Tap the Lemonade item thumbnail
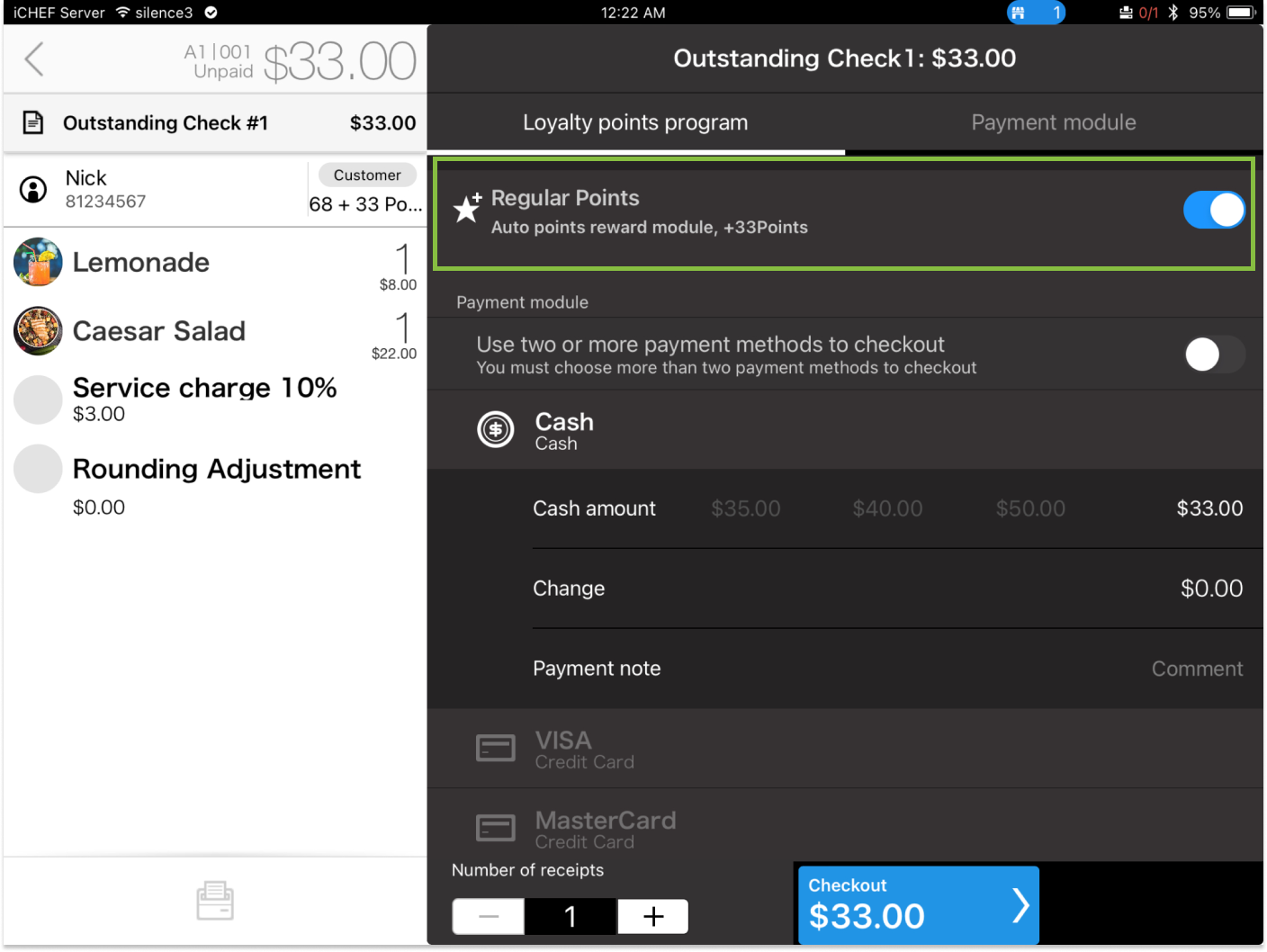The width and height of the screenshot is (1267, 952). (x=38, y=262)
